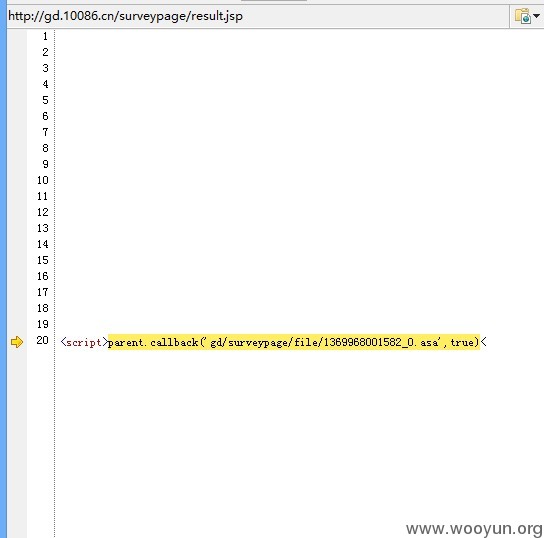This screenshot has height=538, width=544.
Task: Click the result.jsp URL address field
Action: click(x=257, y=16)
